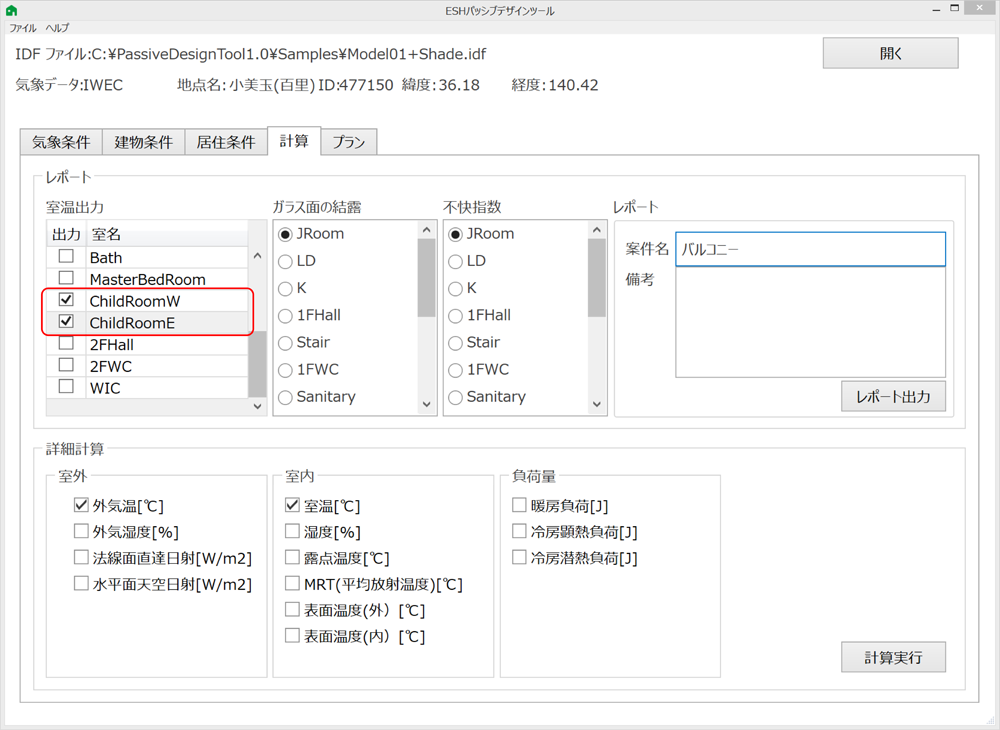Click the レポート出力 button

pyautogui.click(x=893, y=397)
